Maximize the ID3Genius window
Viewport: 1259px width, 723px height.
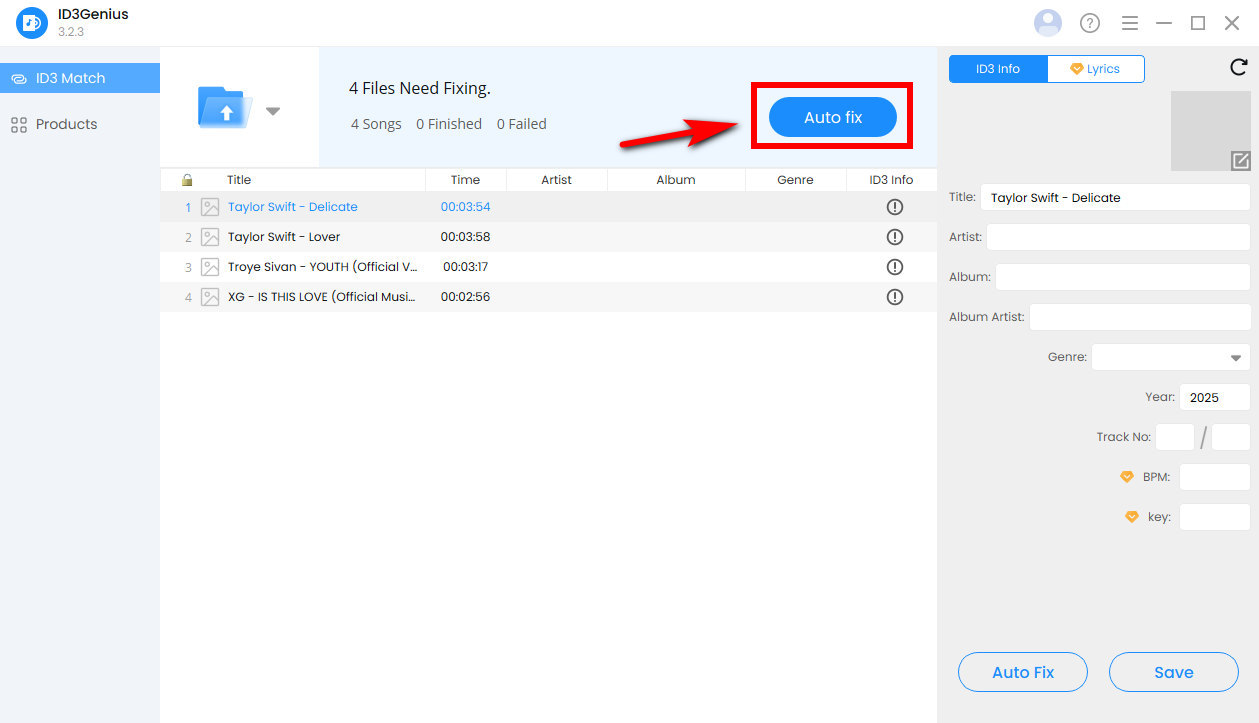1198,23
